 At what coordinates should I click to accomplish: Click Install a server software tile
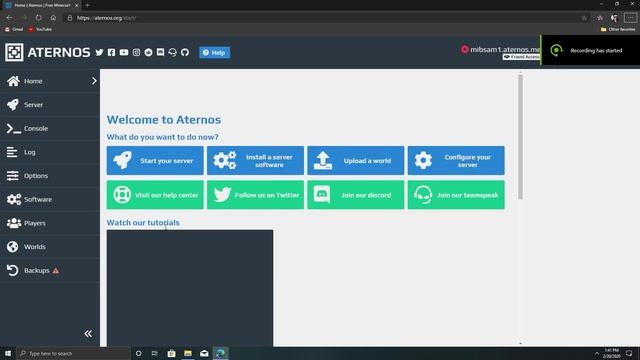[x=256, y=160]
